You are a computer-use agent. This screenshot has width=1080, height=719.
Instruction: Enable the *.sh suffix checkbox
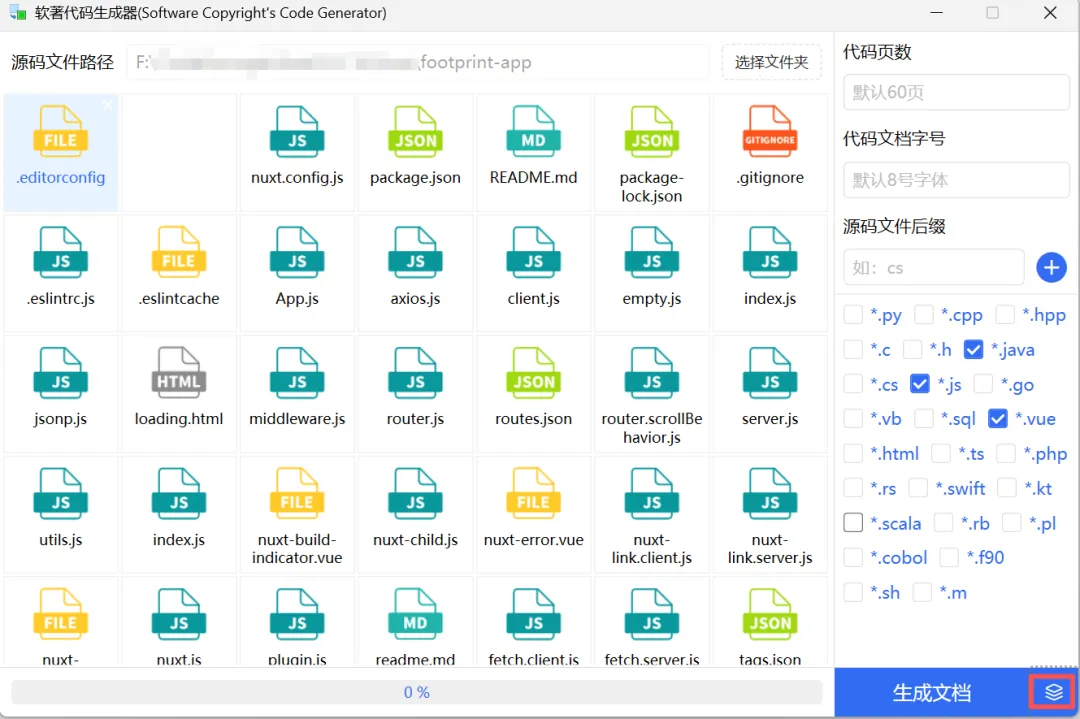point(853,592)
